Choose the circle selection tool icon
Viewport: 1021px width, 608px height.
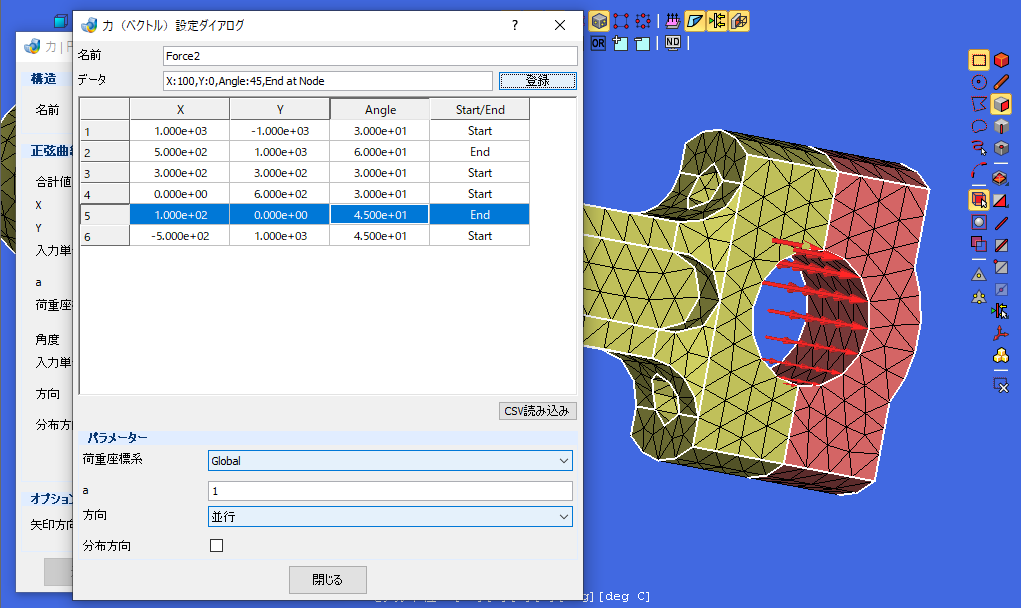click(x=979, y=82)
